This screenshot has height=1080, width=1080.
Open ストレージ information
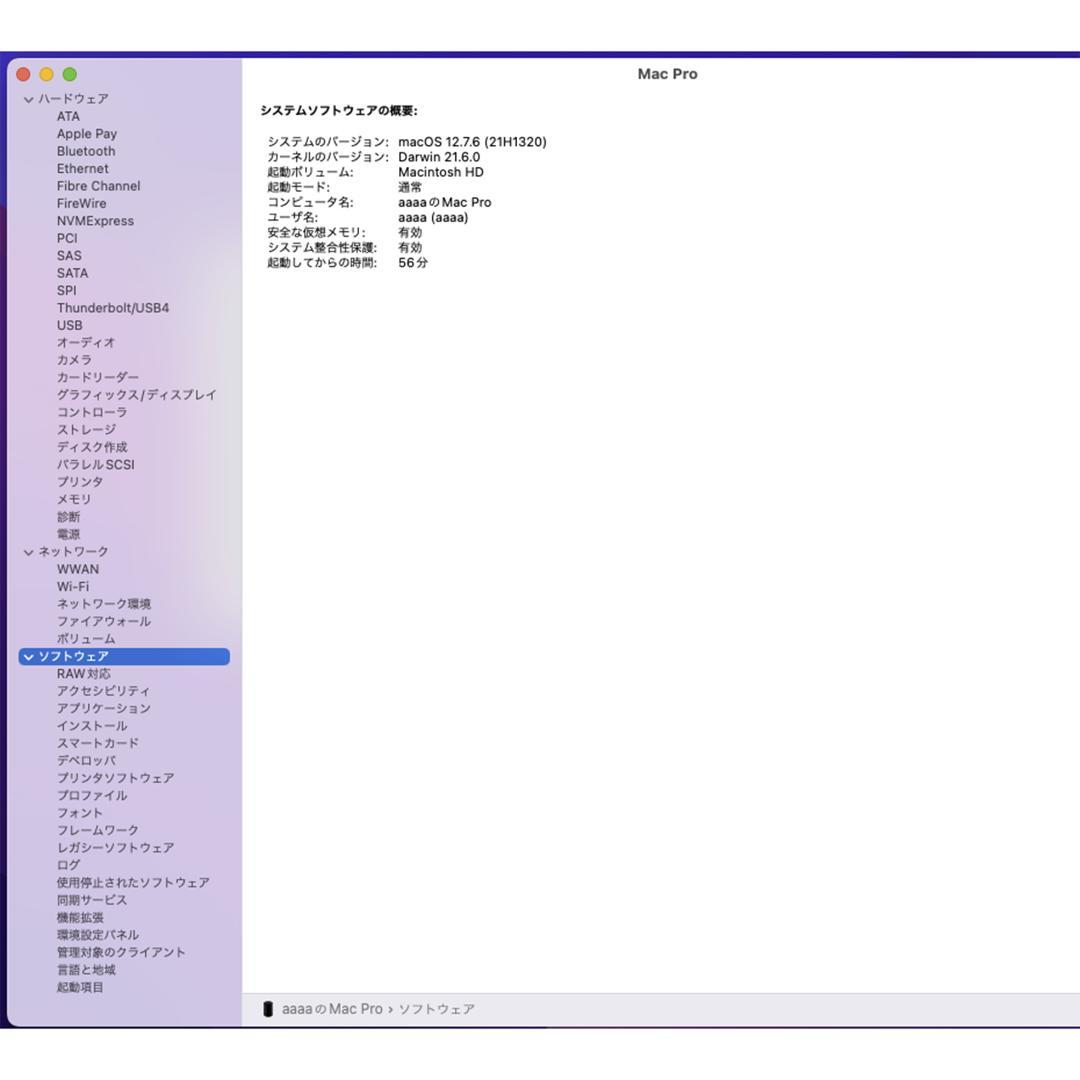pos(86,430)
